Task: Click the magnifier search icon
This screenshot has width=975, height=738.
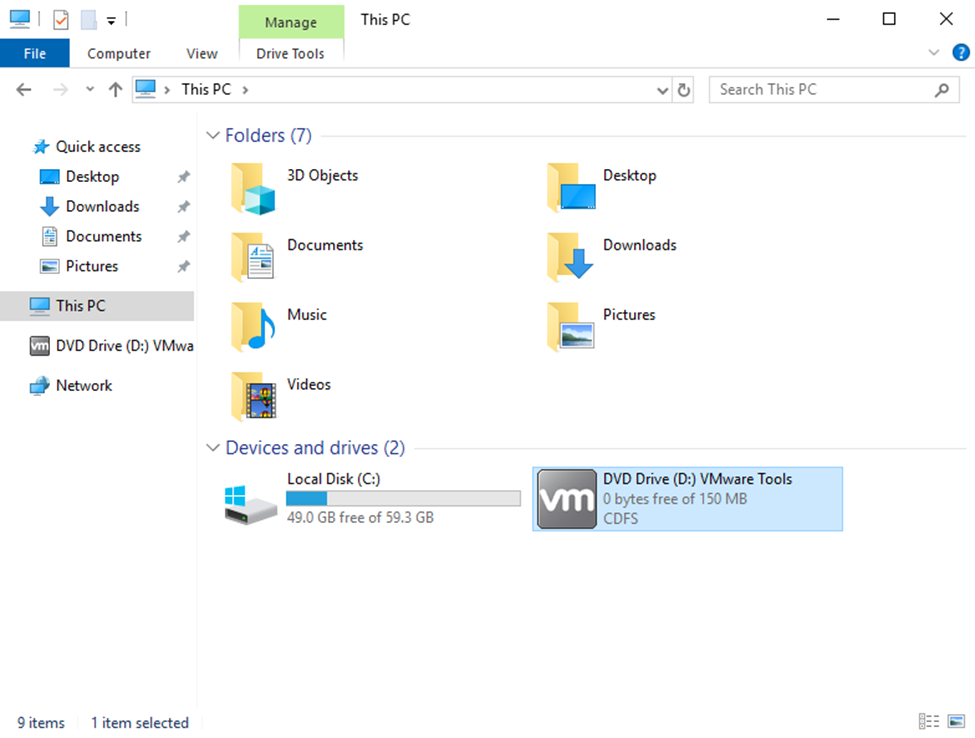Action: pyautogui.click(x=941, y=90)
